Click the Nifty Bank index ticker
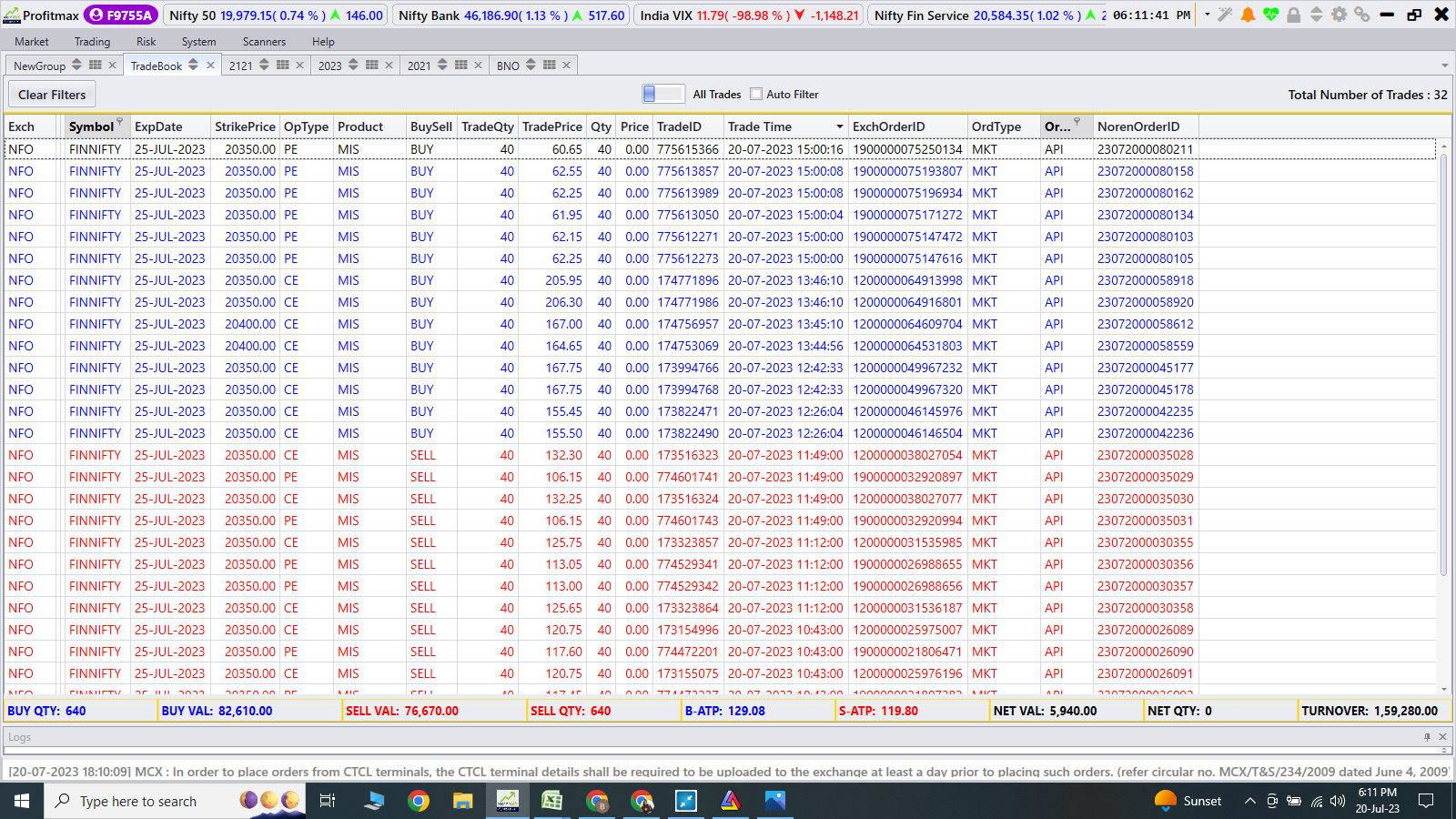 [x=511, y=15]
